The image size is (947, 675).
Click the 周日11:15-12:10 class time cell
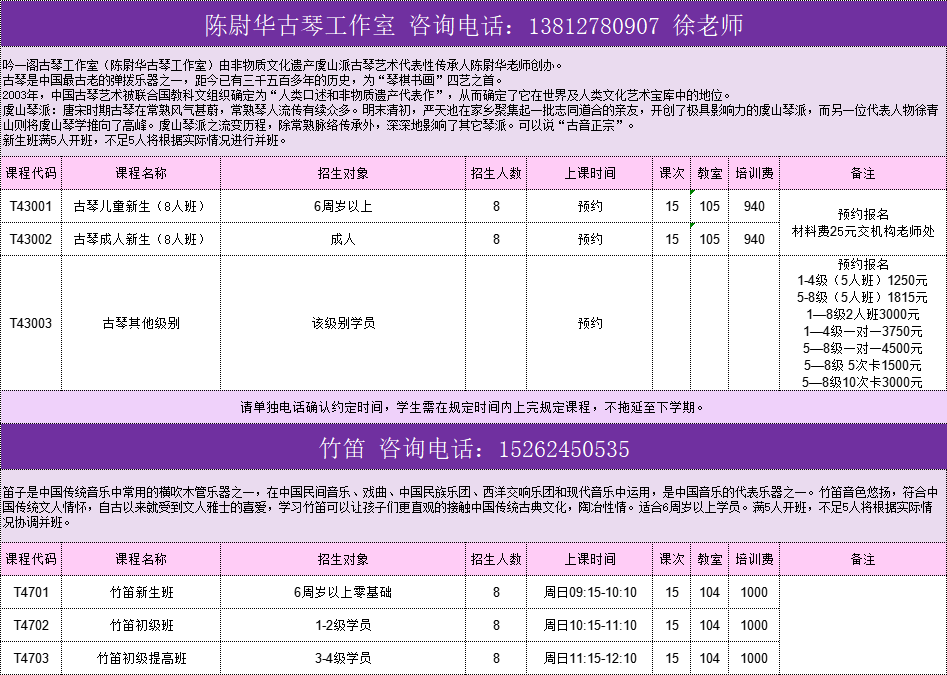point(590,659)
